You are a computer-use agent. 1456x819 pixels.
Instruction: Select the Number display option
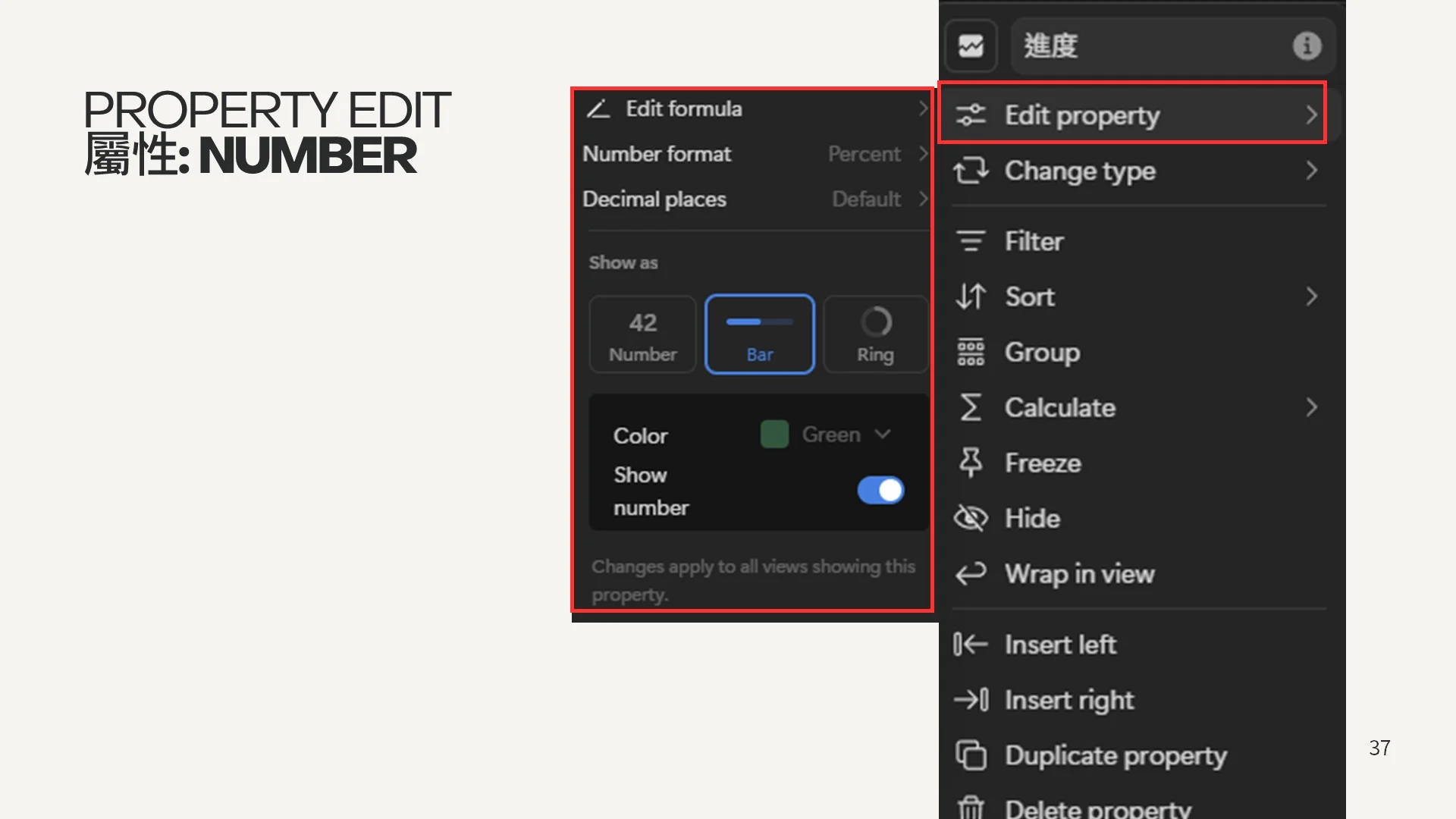pyautogui.click(x=642, y=334)
